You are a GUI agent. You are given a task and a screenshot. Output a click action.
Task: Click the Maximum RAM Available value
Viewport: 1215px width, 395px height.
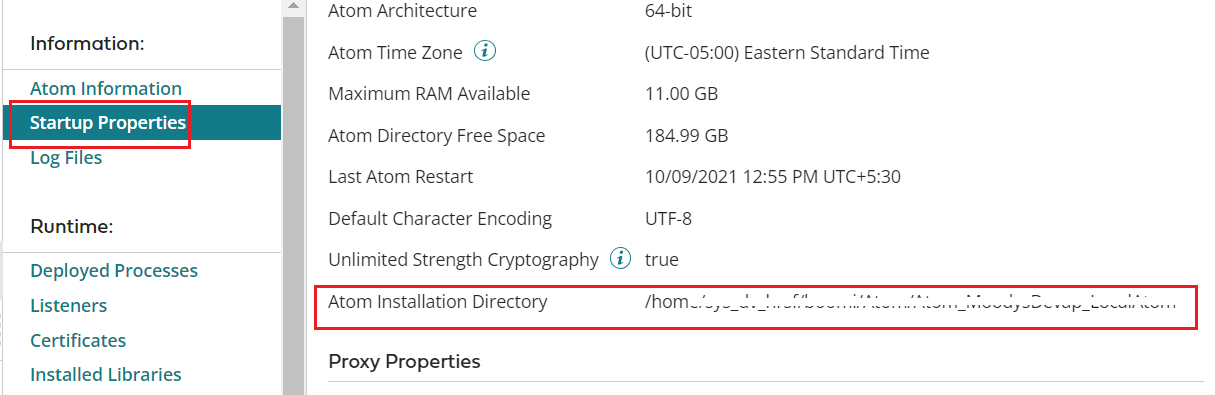[x=682, y=94]
